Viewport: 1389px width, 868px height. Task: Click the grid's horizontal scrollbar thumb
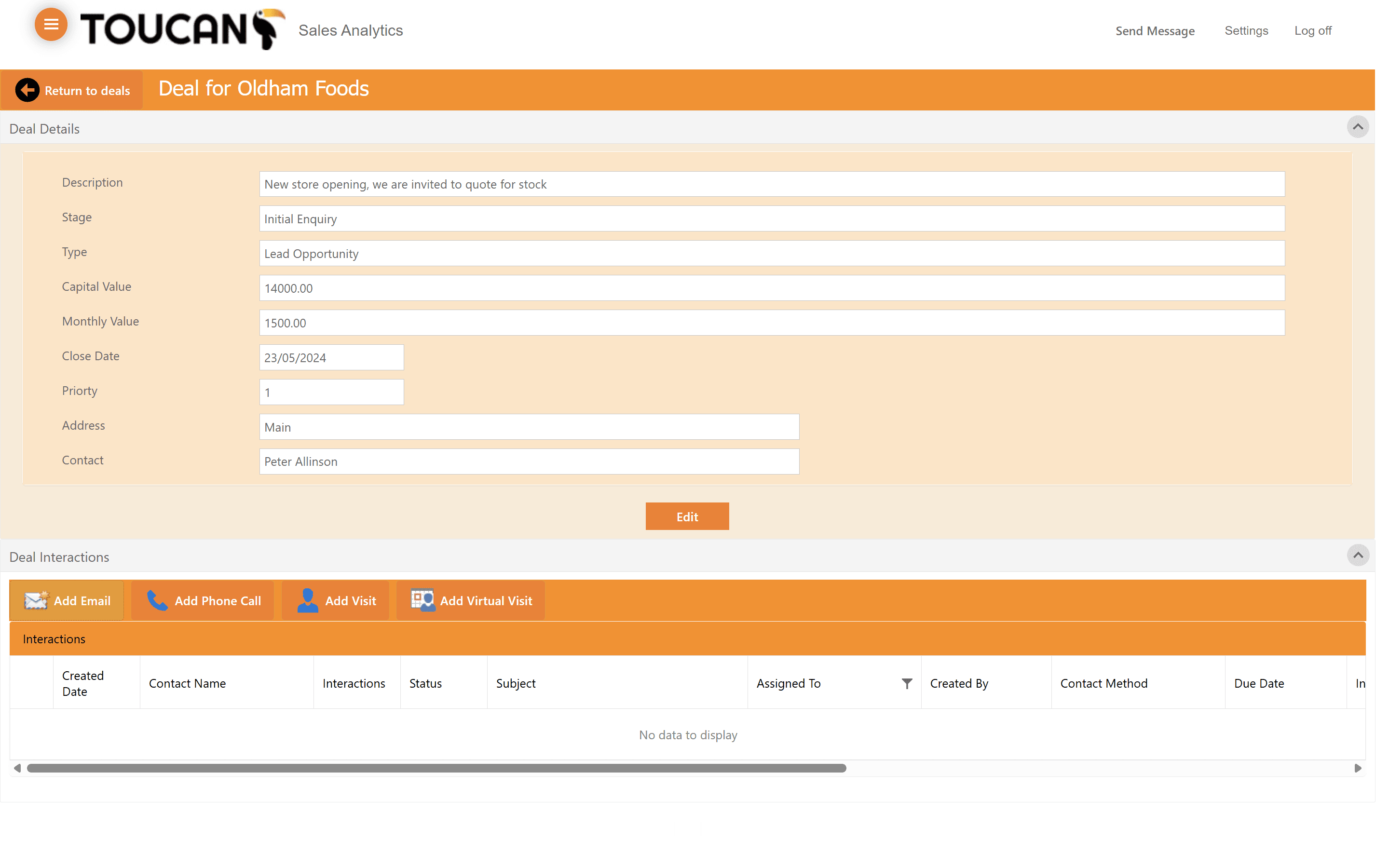(437, 768)
